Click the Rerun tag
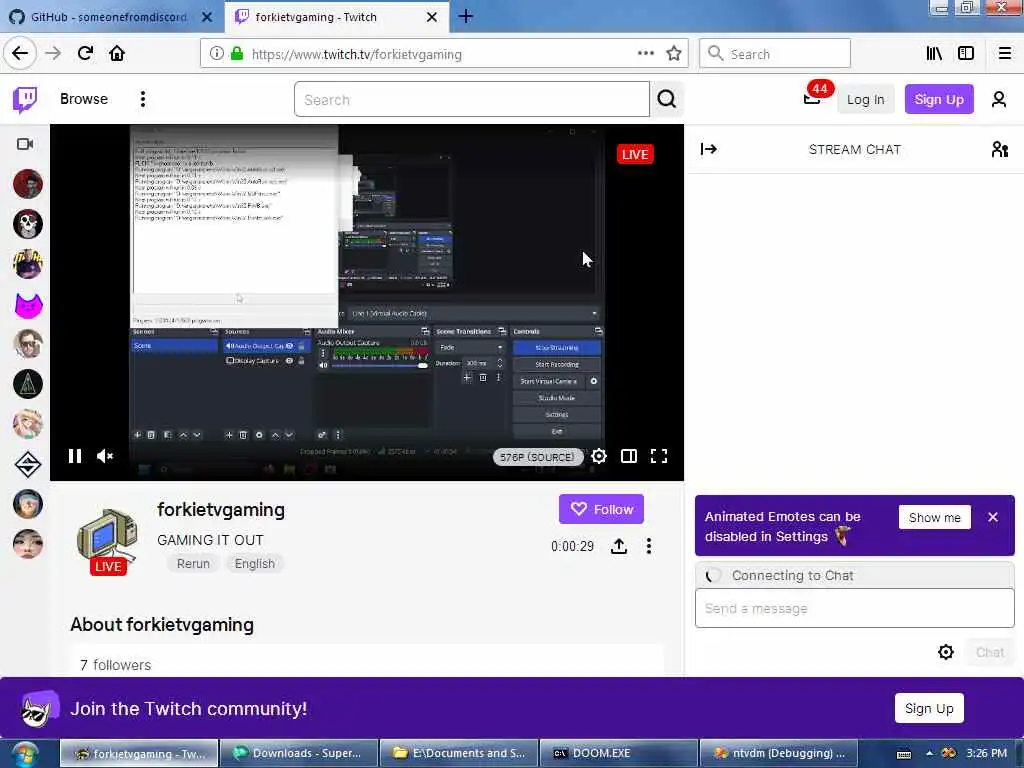This screenshot has height=768, width=1024. point(193,564)
